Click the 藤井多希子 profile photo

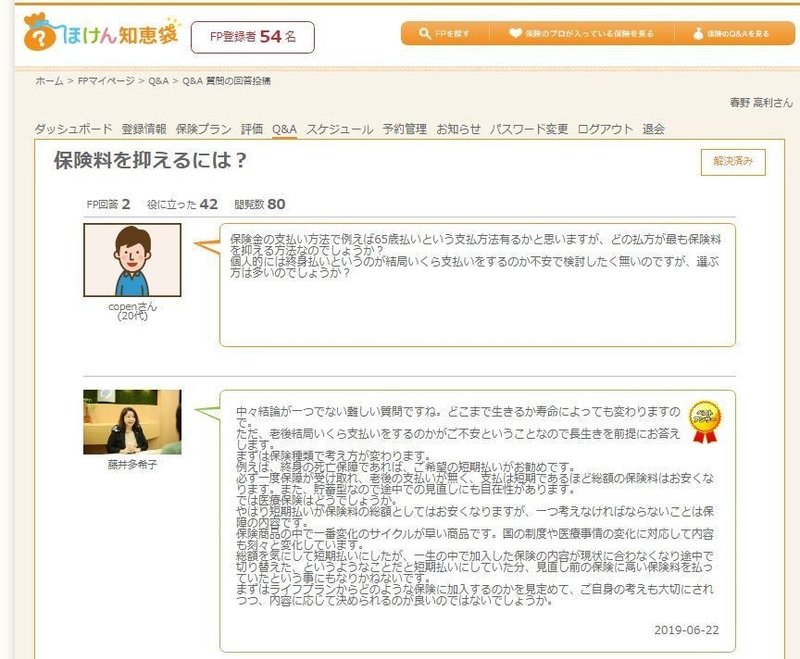(132, 422)
